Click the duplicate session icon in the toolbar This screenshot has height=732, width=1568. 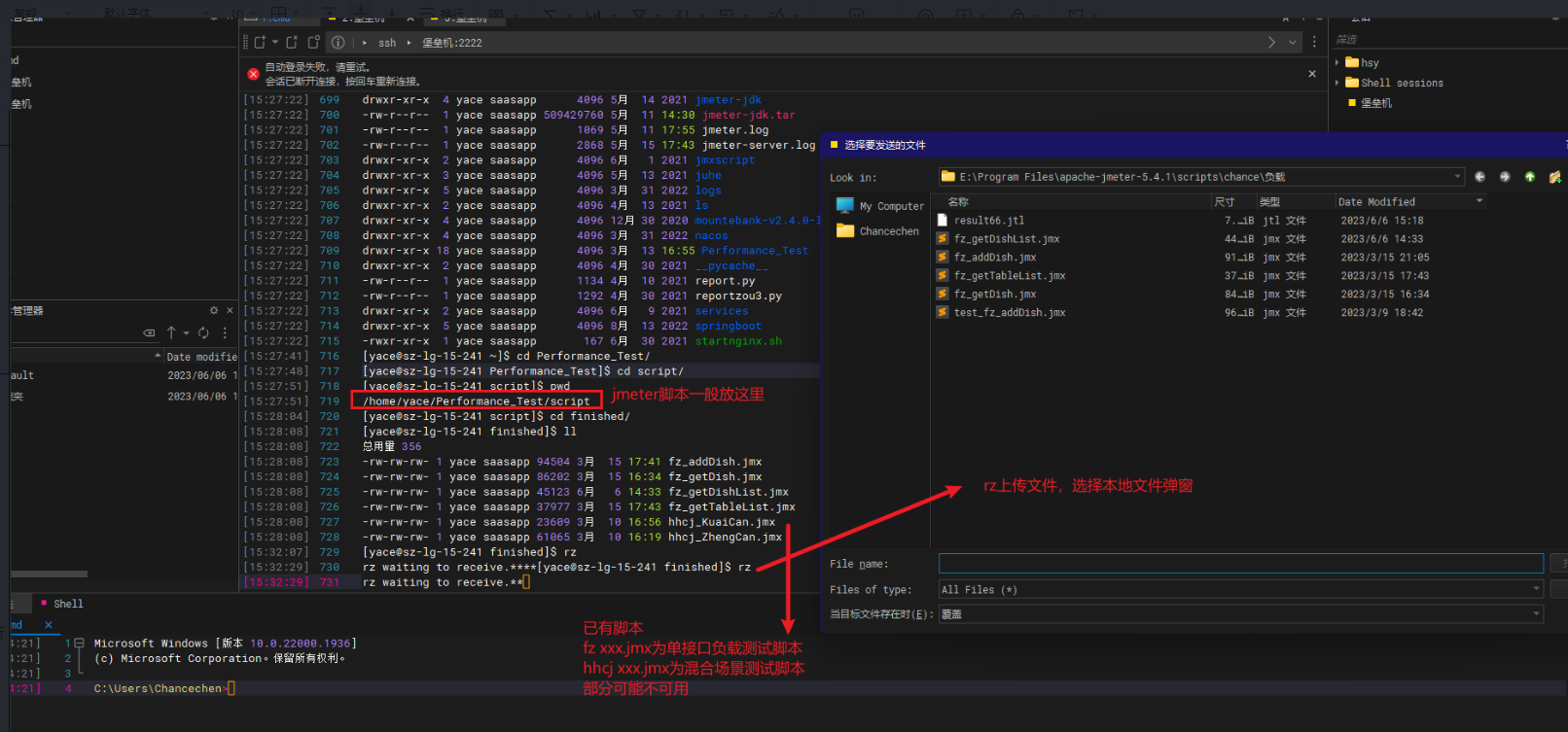pyautogui.click(x=291, y=42)
